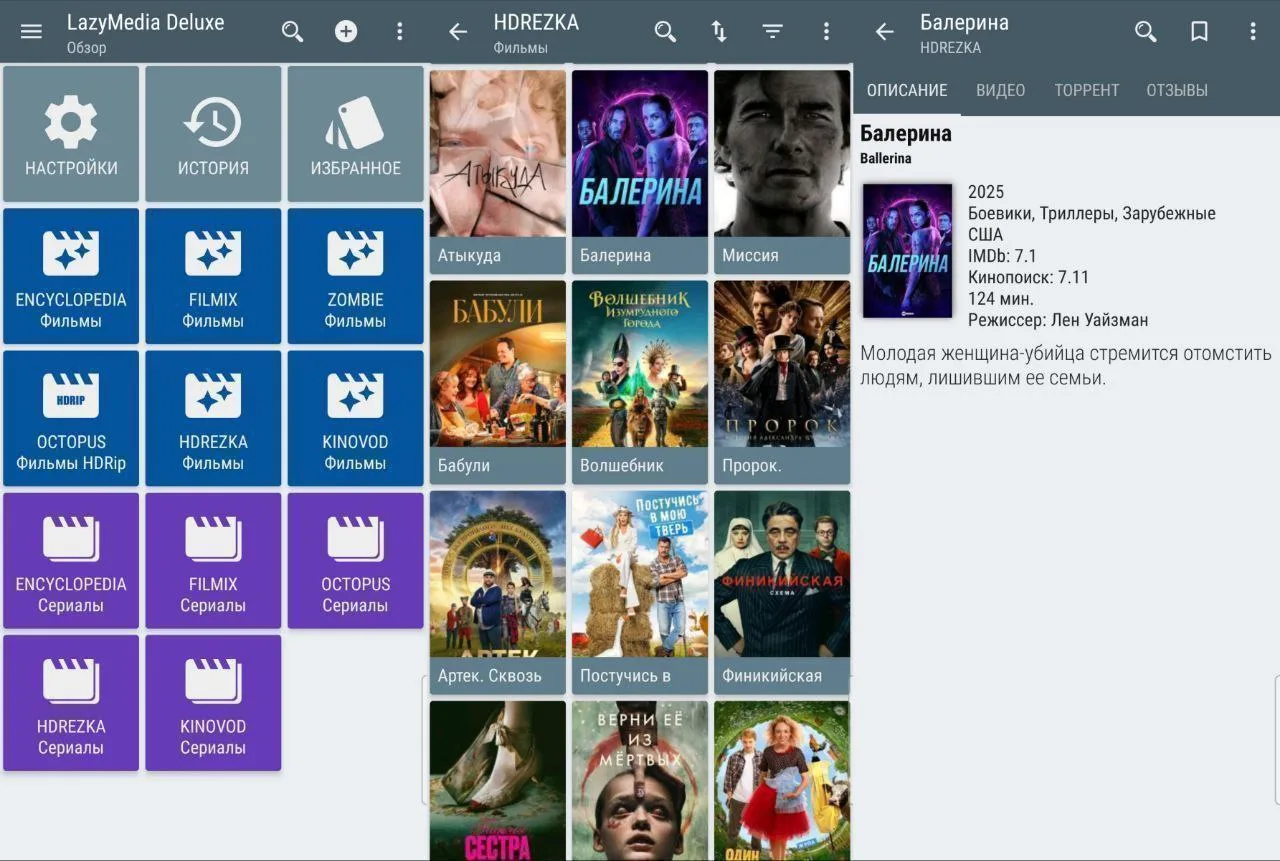Open FILMIX Фильмы tile
Image resolution: width=1280 pixels, height=861 pixels.
point(213,276)
